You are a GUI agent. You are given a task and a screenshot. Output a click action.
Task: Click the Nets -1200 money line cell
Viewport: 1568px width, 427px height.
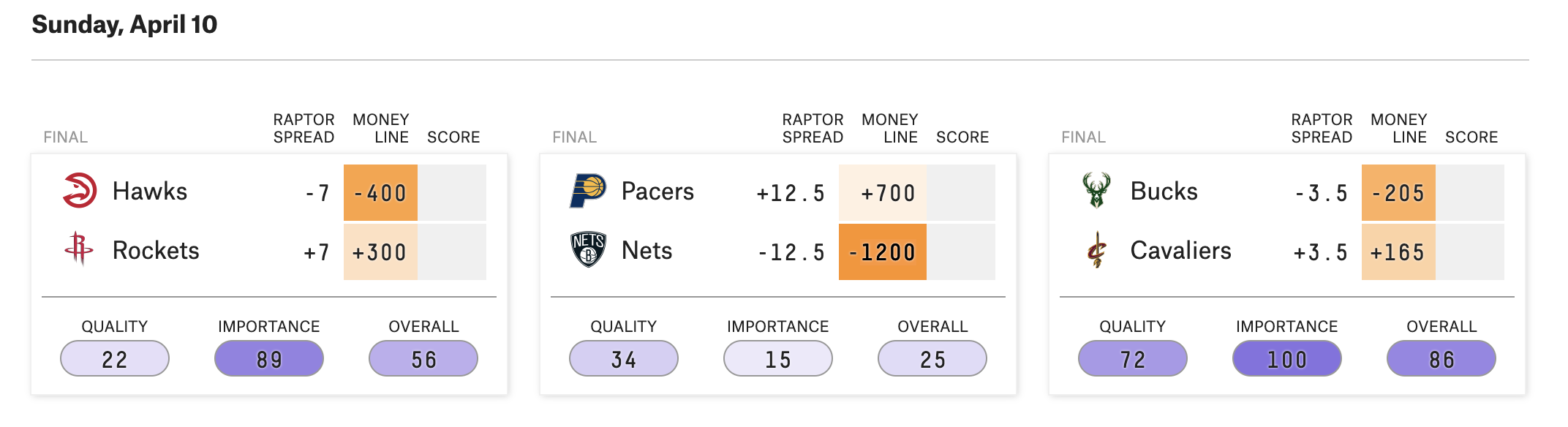(x=882, y=252)
